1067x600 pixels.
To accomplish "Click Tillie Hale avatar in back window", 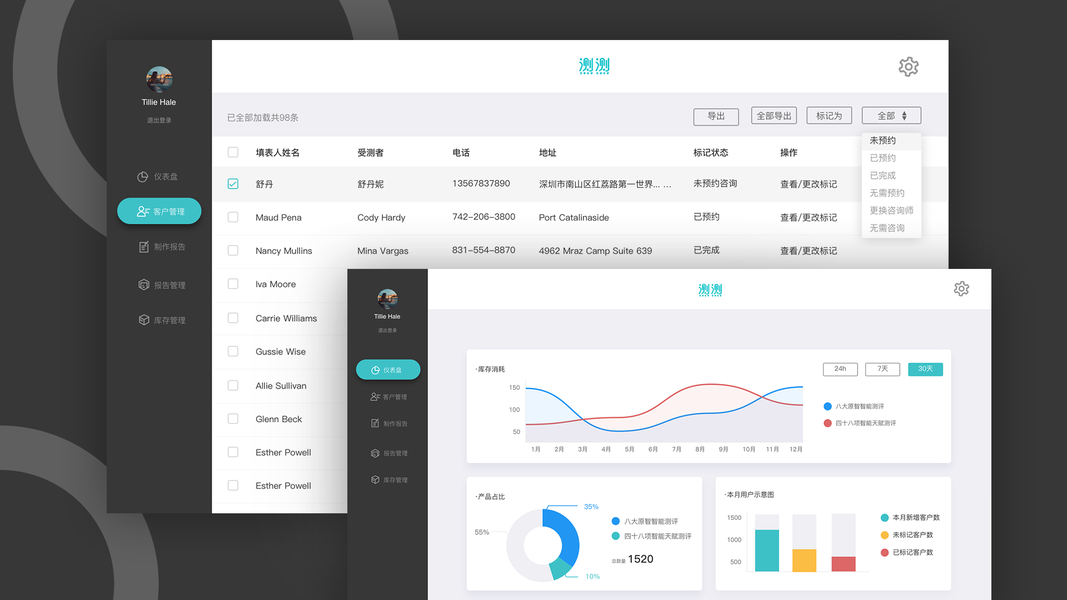I will pyautogui.click(x=159, y=80).
